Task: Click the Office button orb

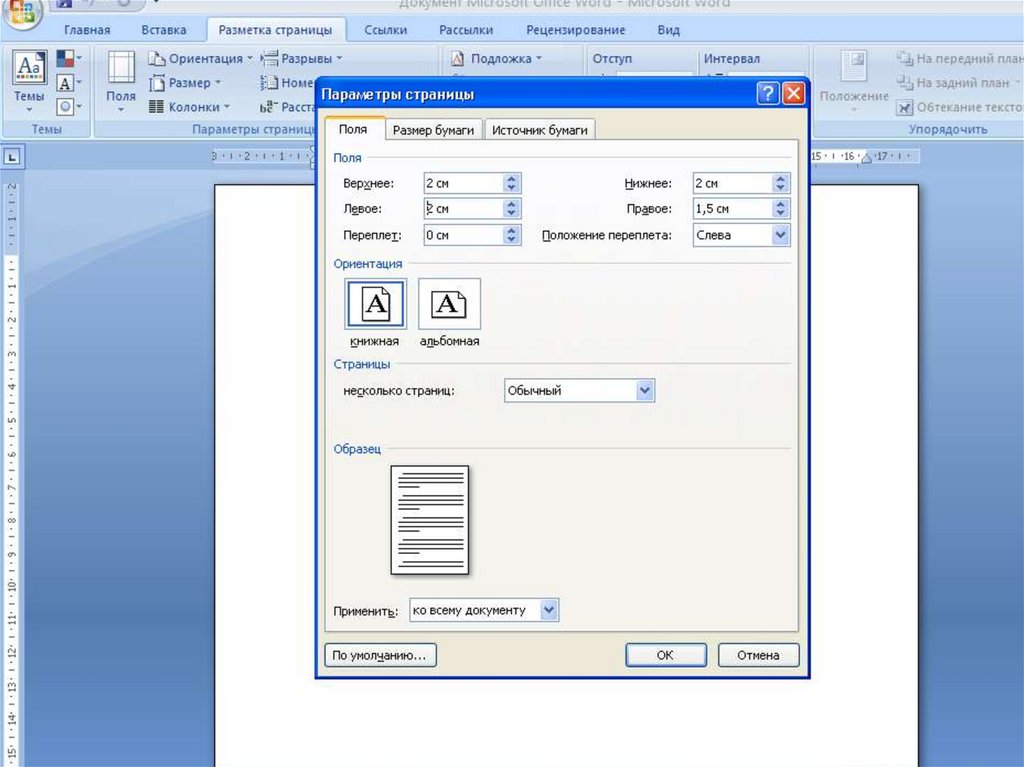Action: 20,12
